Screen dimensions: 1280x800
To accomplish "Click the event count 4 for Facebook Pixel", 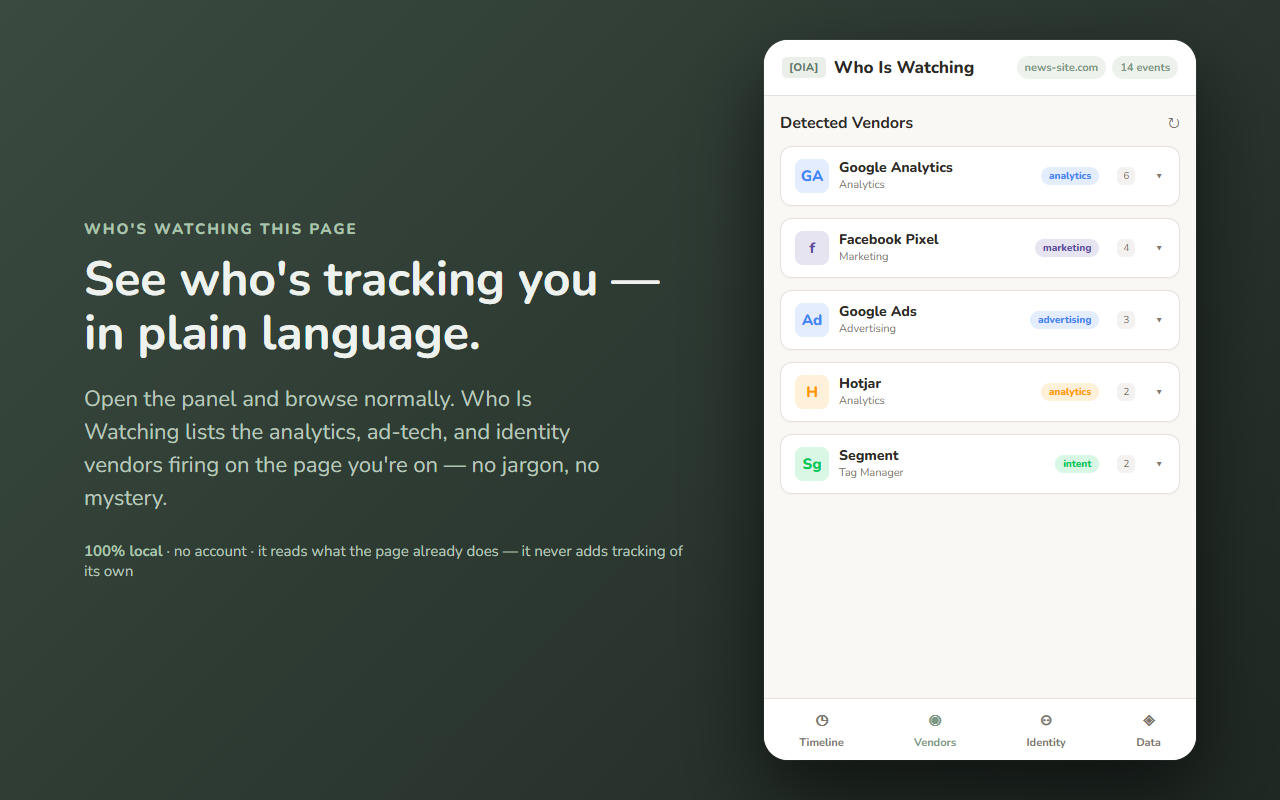I will tap(1126, 248).
